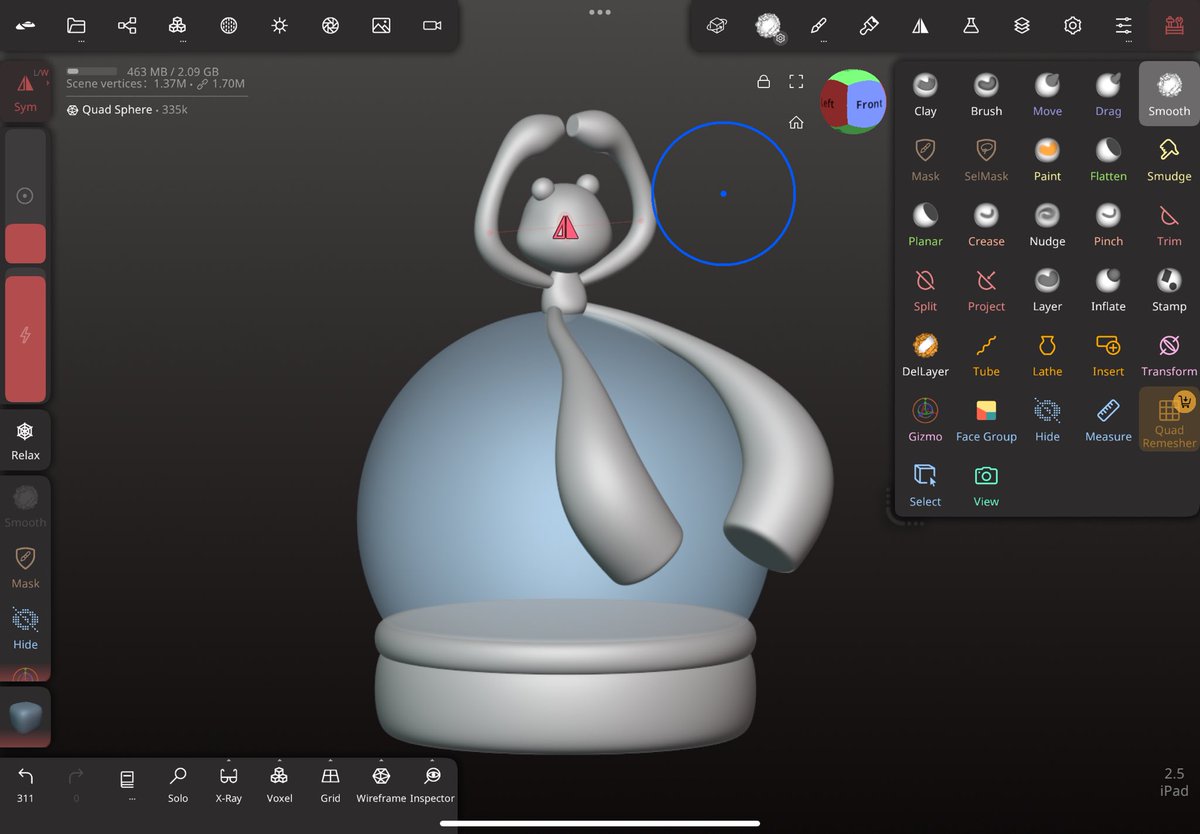The height and width of the screenshot is (834, 1200).
Task: Undo the last action (311)
Action: tap(26, 784)
